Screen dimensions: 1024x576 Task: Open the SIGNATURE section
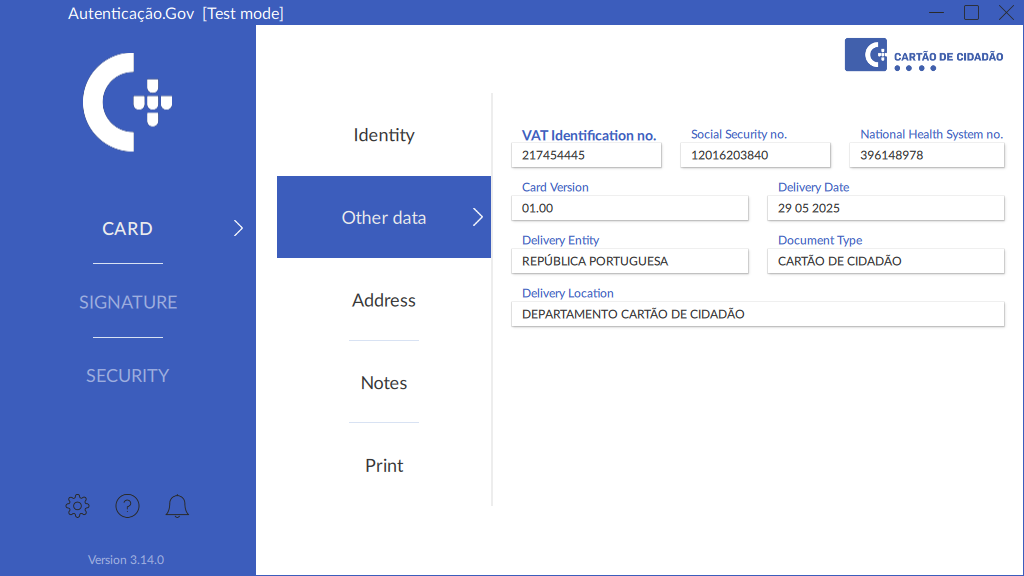coord(128,302)
